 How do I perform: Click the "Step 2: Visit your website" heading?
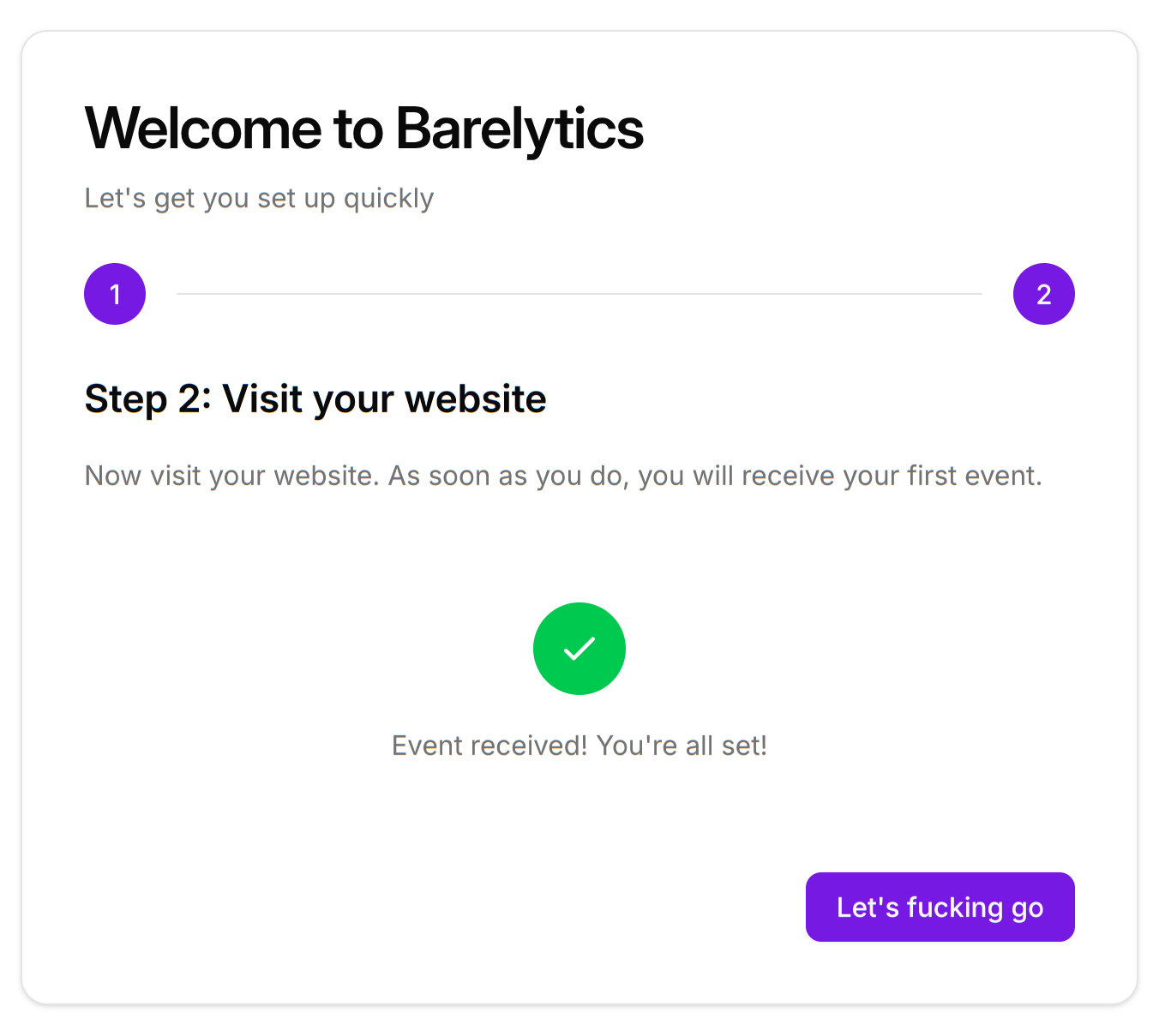315,398
